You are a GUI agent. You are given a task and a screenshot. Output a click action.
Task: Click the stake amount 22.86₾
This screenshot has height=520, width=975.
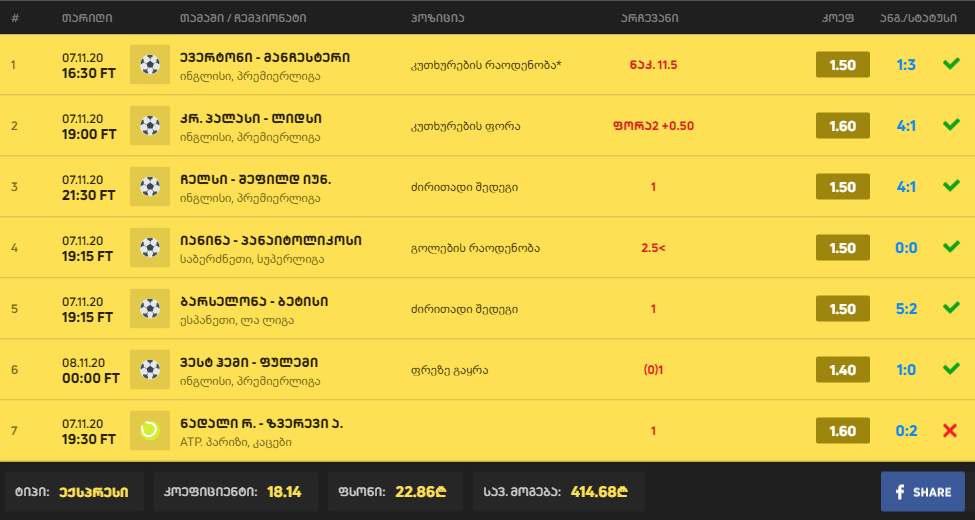point(421,492)
